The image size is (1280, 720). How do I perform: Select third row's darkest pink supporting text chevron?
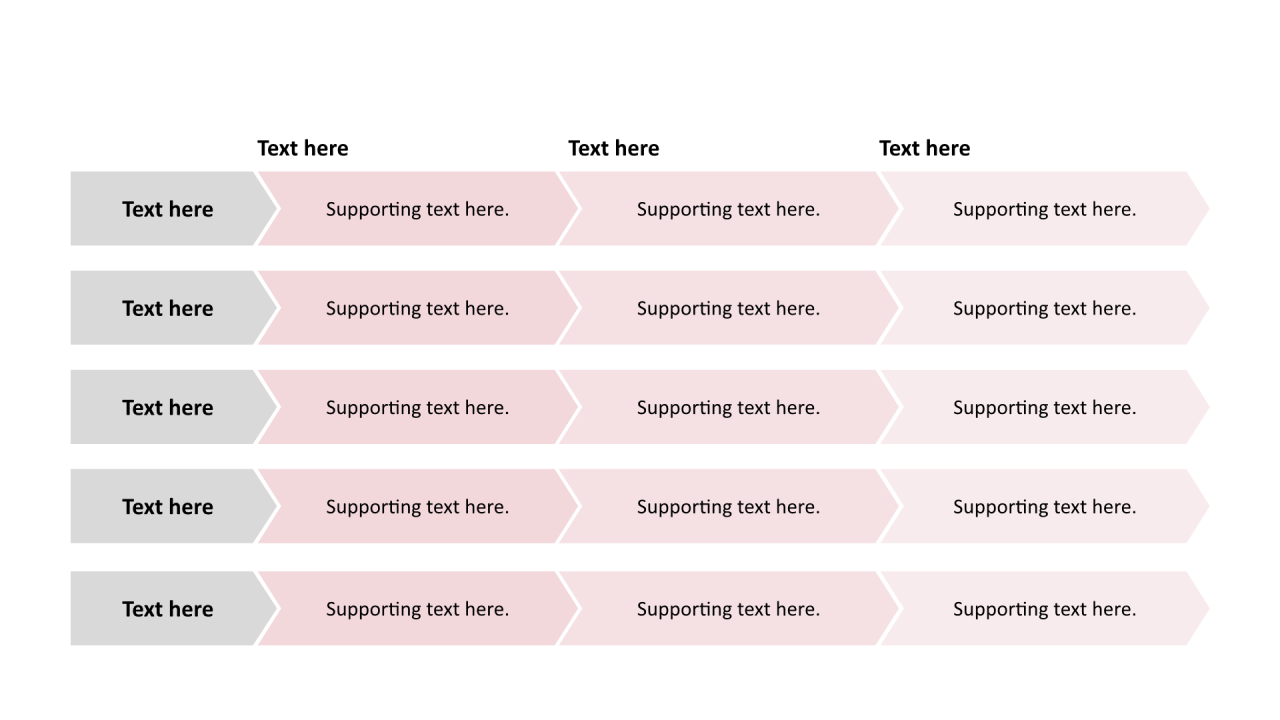click(x=418, y=407)
